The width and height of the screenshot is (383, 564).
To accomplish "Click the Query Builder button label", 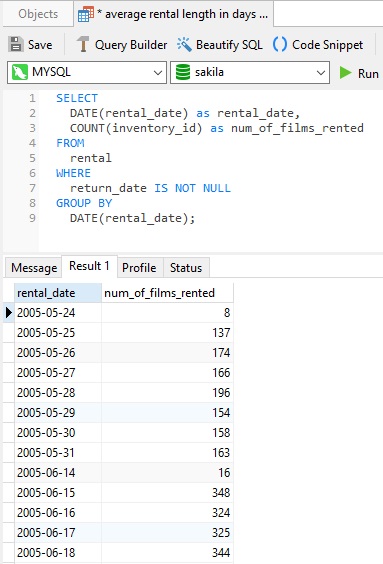I will click(131, 45).
